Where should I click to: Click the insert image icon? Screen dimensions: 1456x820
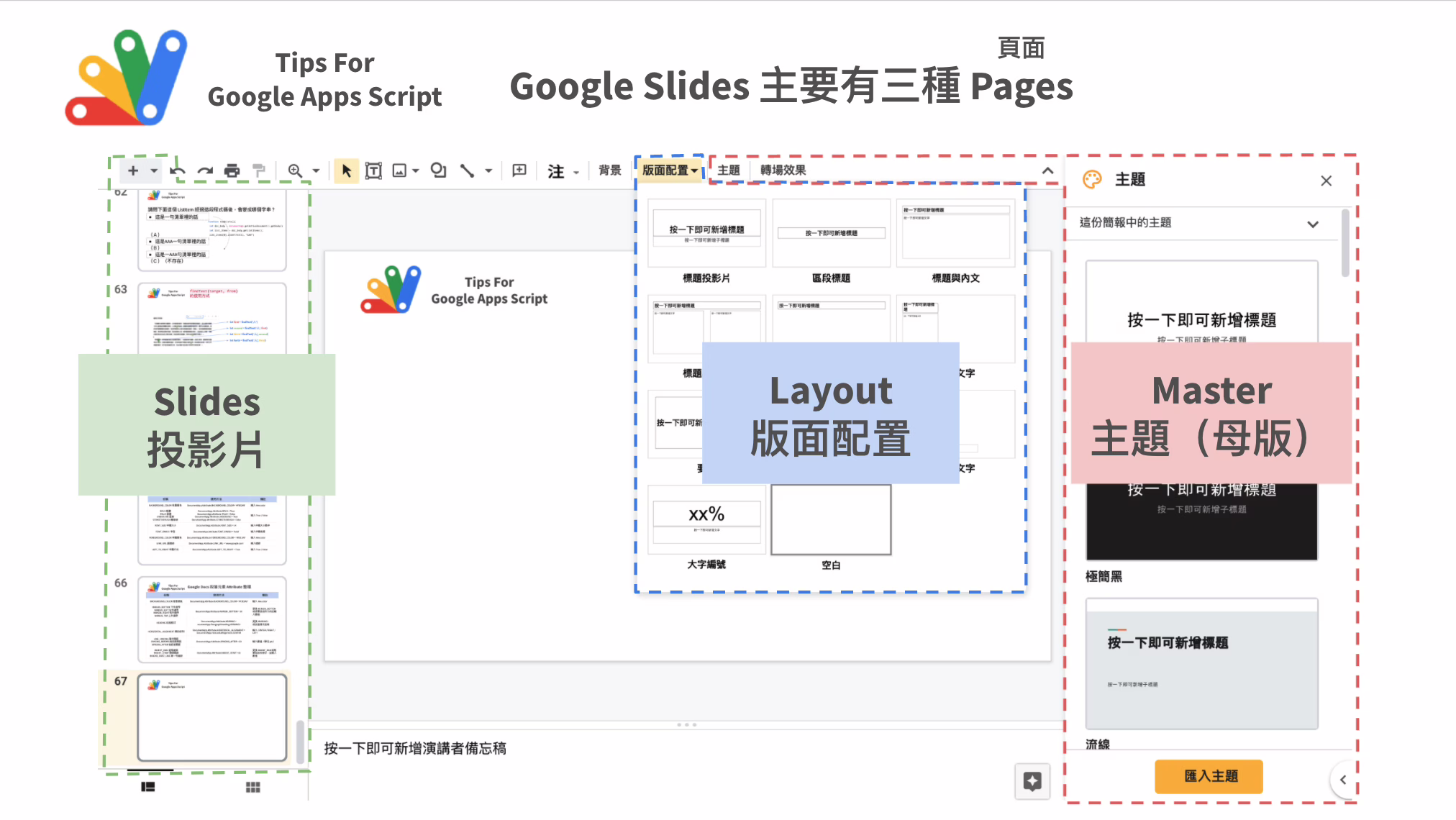tap(399, 170)
